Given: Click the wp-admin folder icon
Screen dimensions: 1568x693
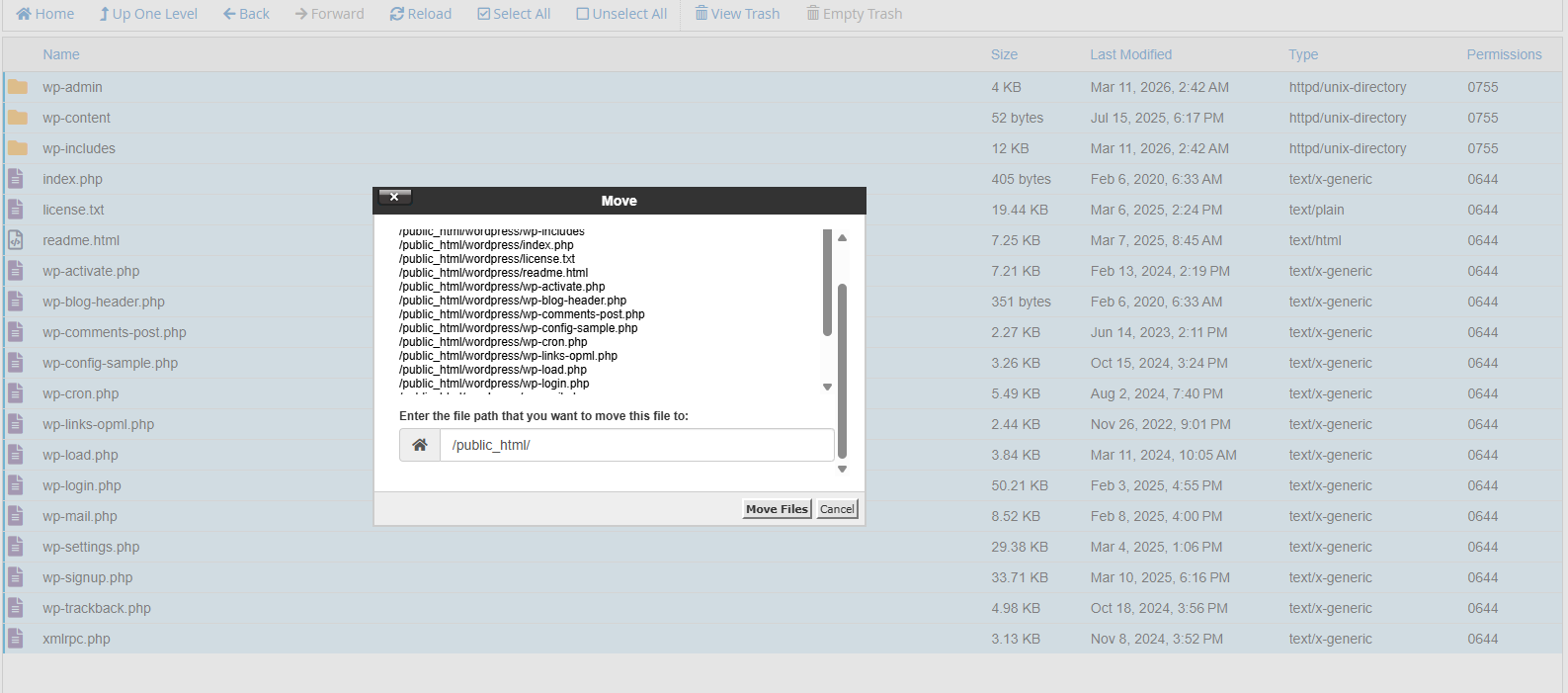Looking at the screenshot, I should pos(18,87).
